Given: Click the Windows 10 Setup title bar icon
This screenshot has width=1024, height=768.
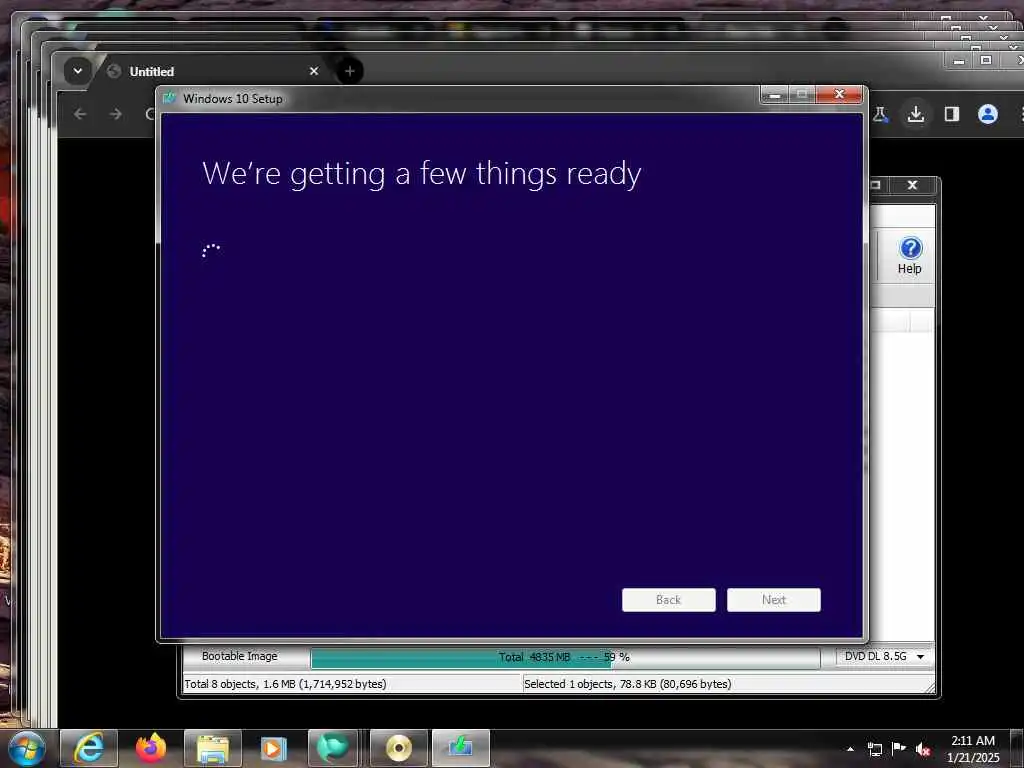Looking at the screenshot, I should pyautogui.click(x=170, y=98).
